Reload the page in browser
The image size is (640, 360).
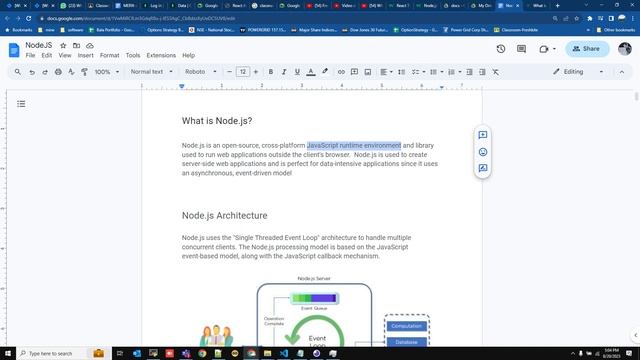29,18
